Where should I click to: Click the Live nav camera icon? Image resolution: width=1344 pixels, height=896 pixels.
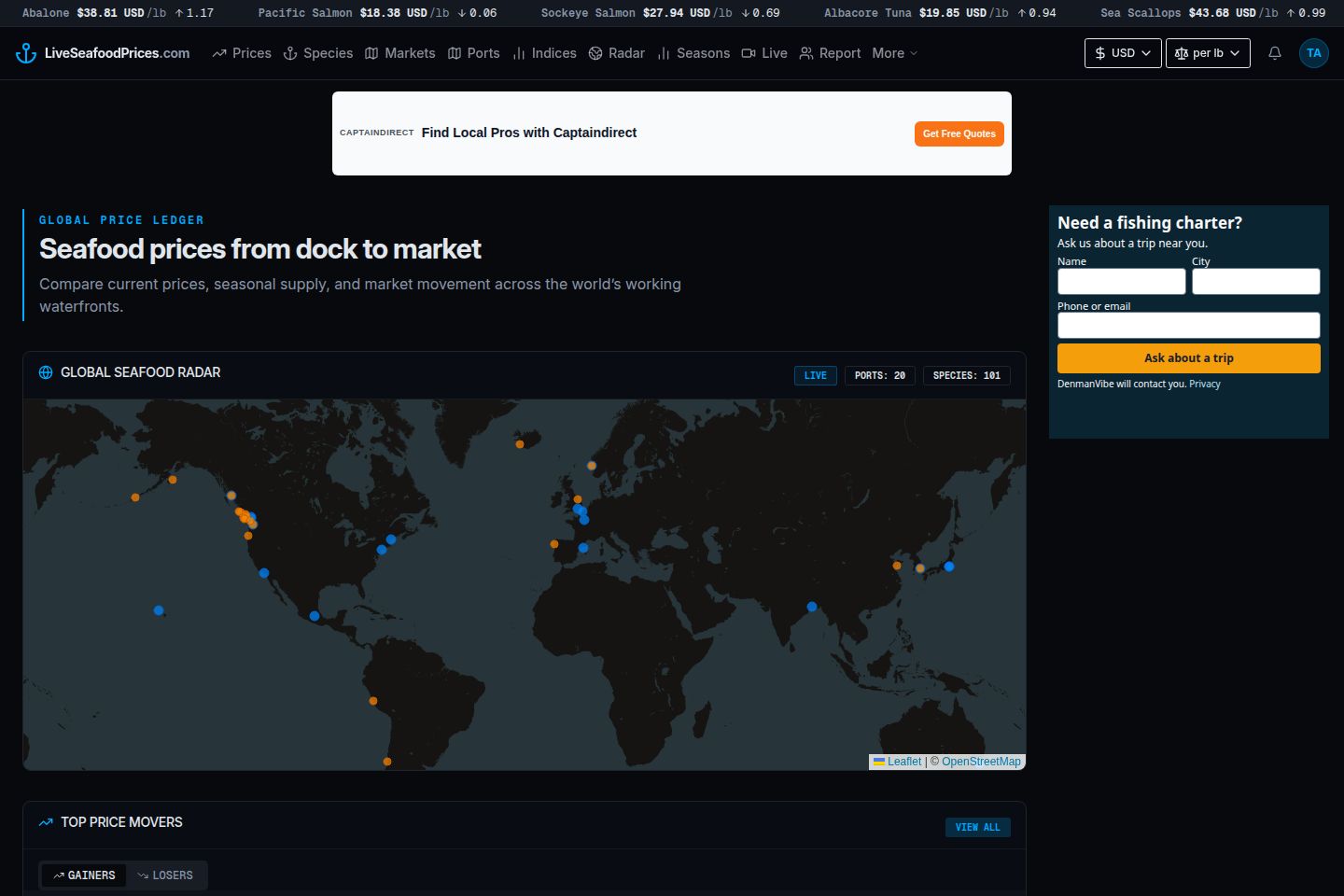click(x=749, y=53)
